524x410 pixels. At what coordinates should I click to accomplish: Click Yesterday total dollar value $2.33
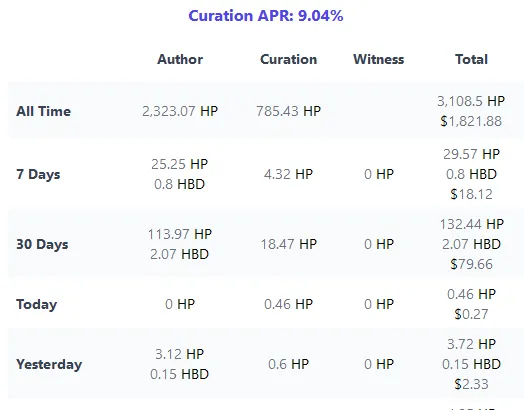(x=471, y=384)
